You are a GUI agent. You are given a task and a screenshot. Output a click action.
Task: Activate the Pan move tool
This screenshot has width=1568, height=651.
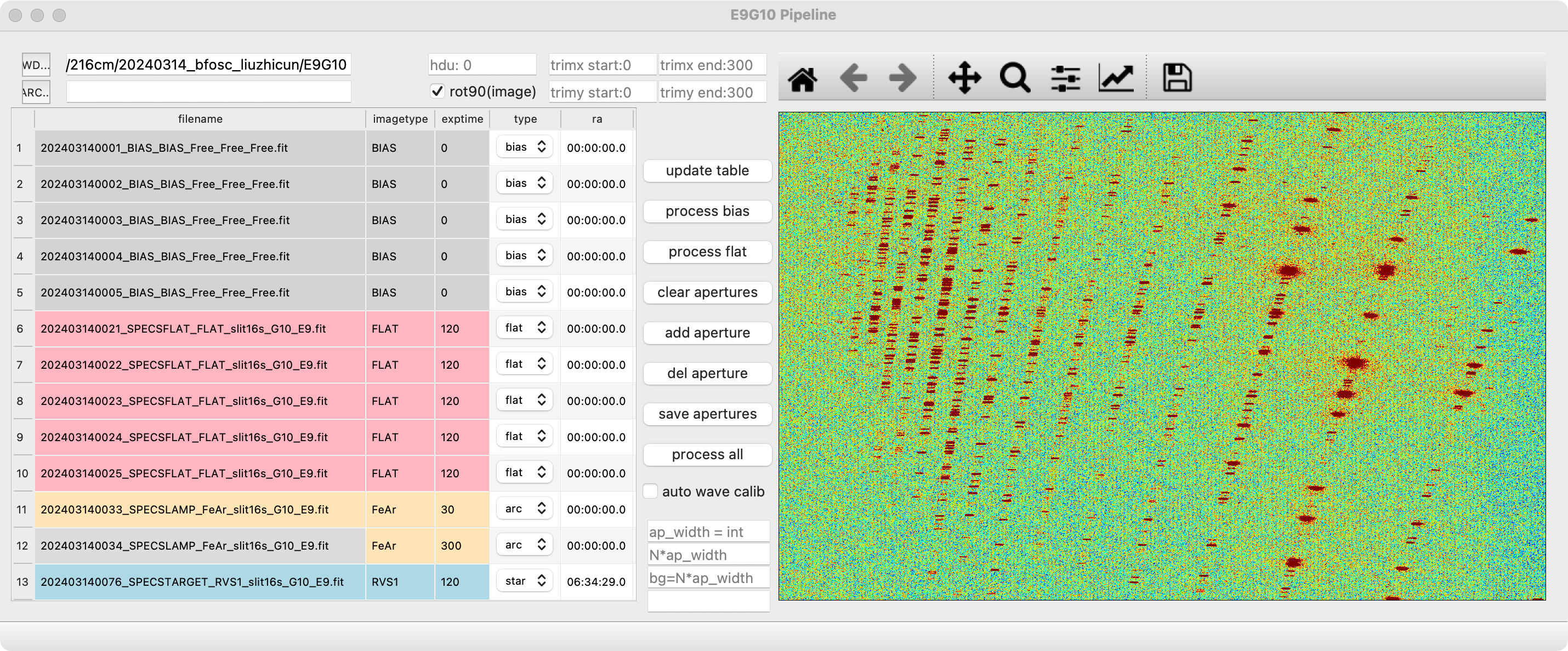(964, 78)
